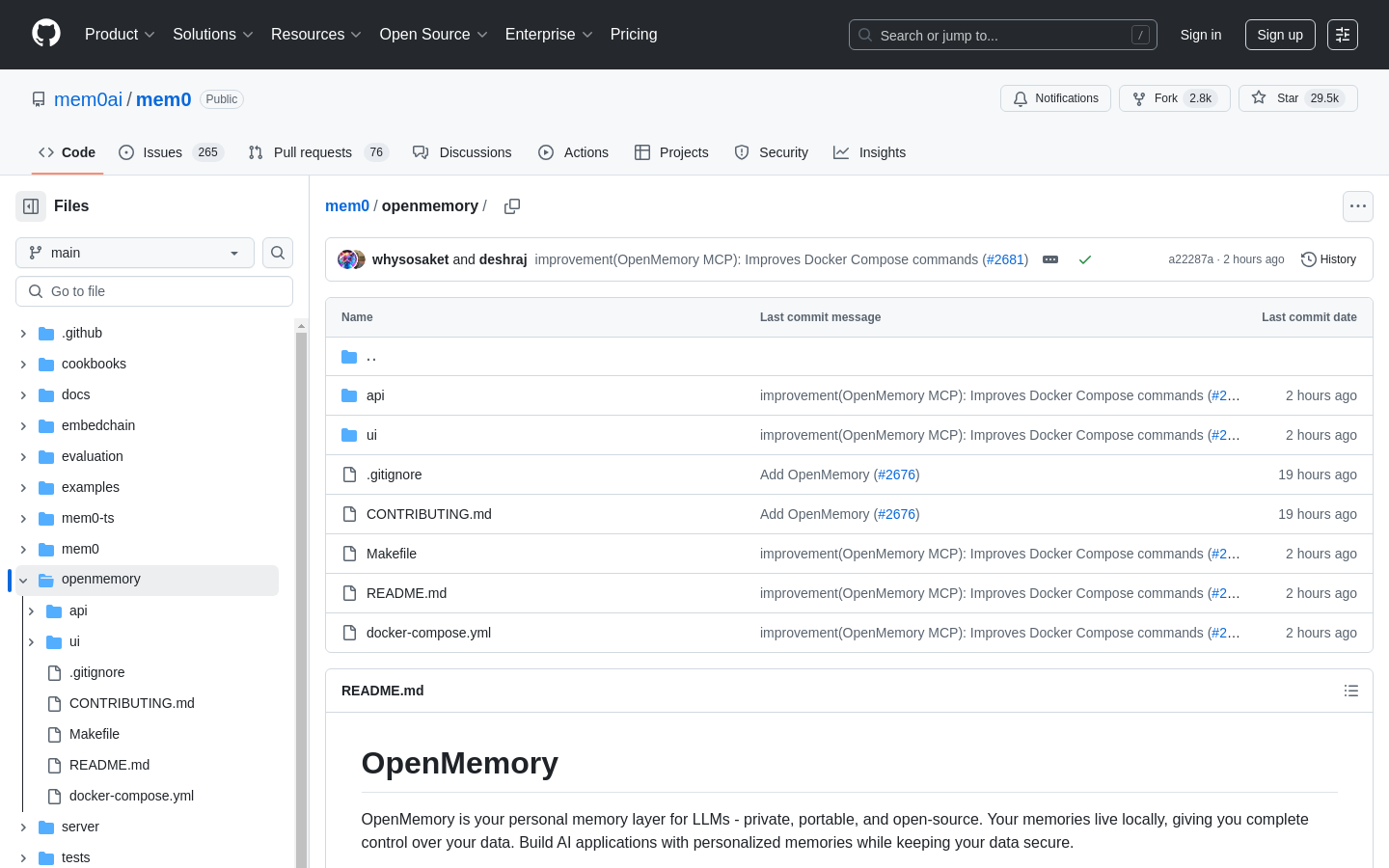Screen dimensions: 1389x868
Task: Focus the Go to file field
Action: point(154,291)
